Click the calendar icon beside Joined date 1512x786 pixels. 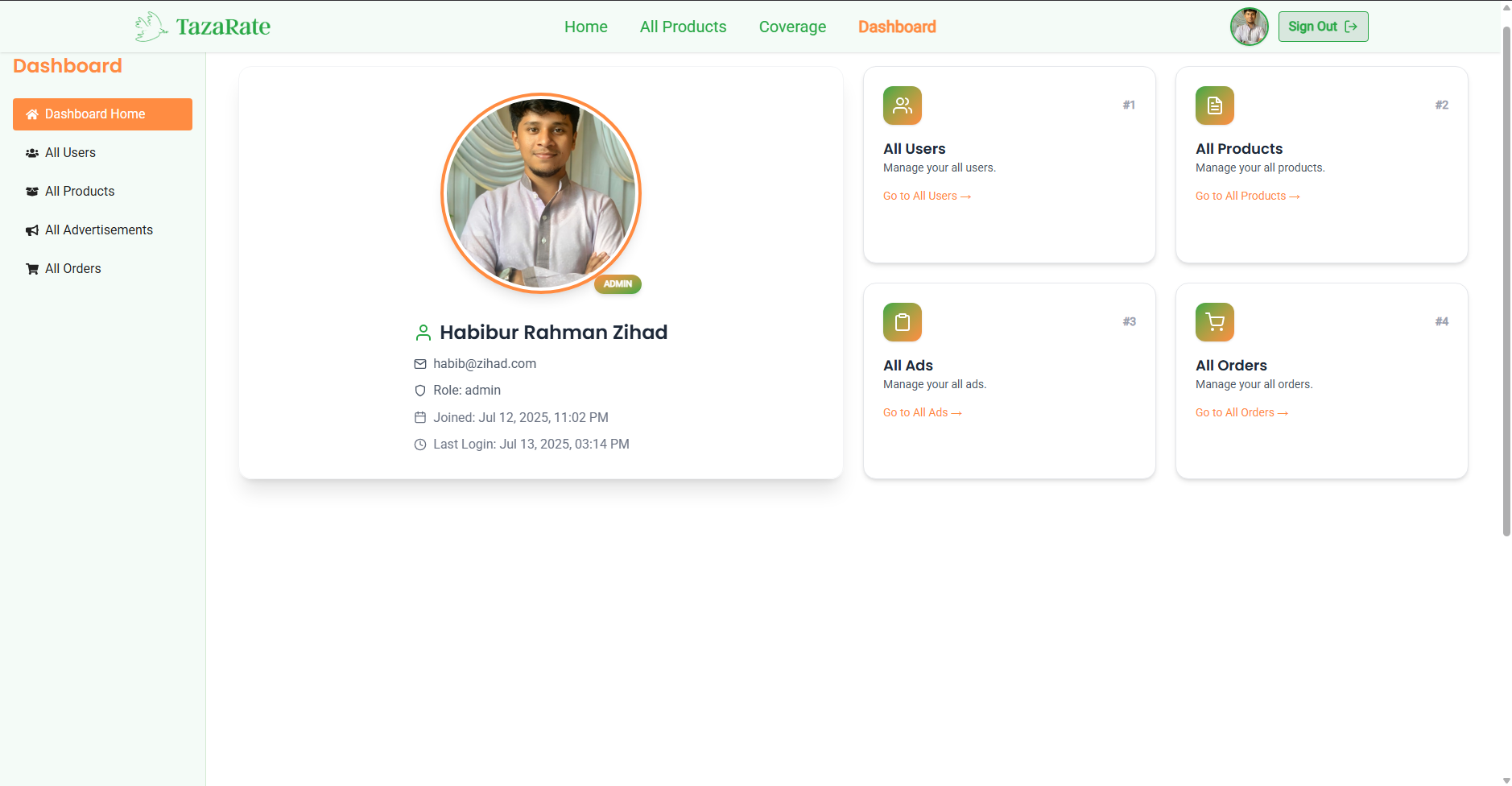point(420,417)
